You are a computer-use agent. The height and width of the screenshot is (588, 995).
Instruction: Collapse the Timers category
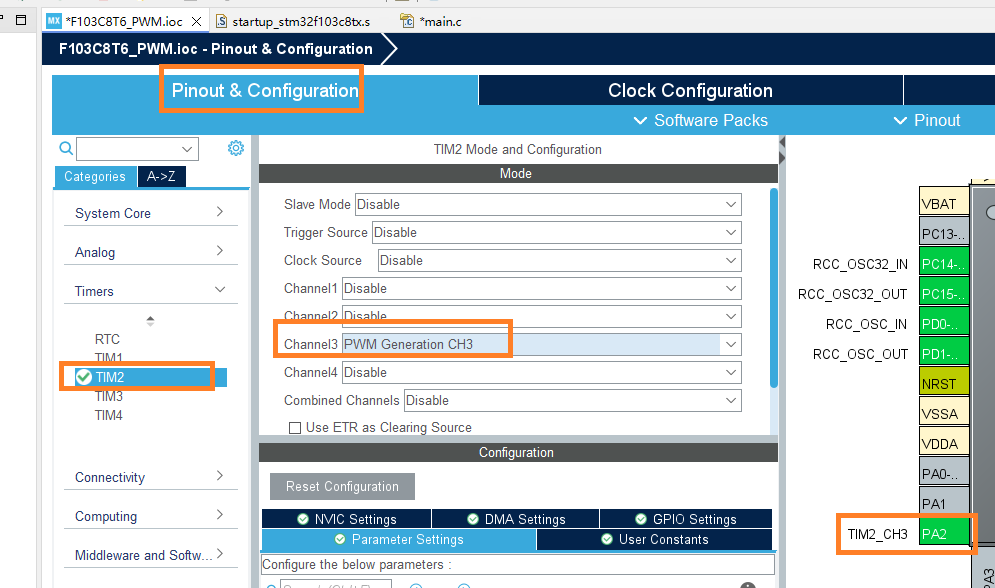[x=150, y=291]
